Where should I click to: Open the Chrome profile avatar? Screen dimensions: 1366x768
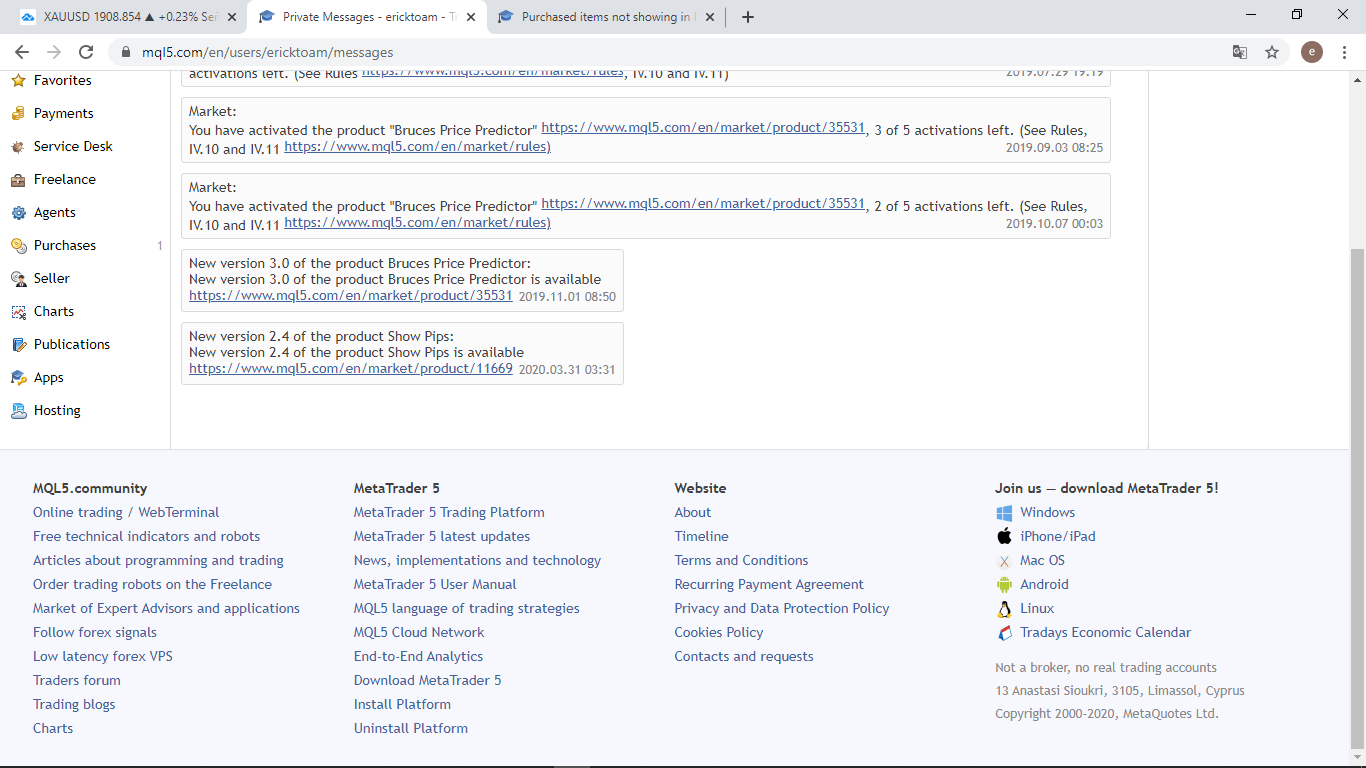point(1312,52)
